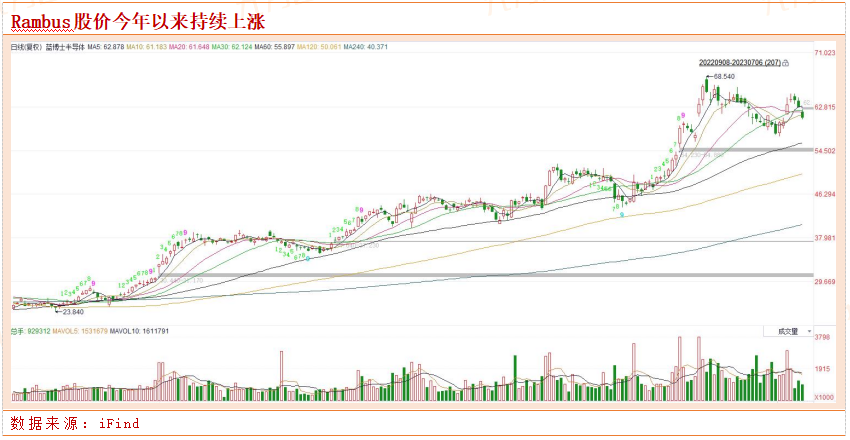Click the MA120: 50.061 indicator label
The width and height of the screenshot is (850, 440).
[319, 47]
